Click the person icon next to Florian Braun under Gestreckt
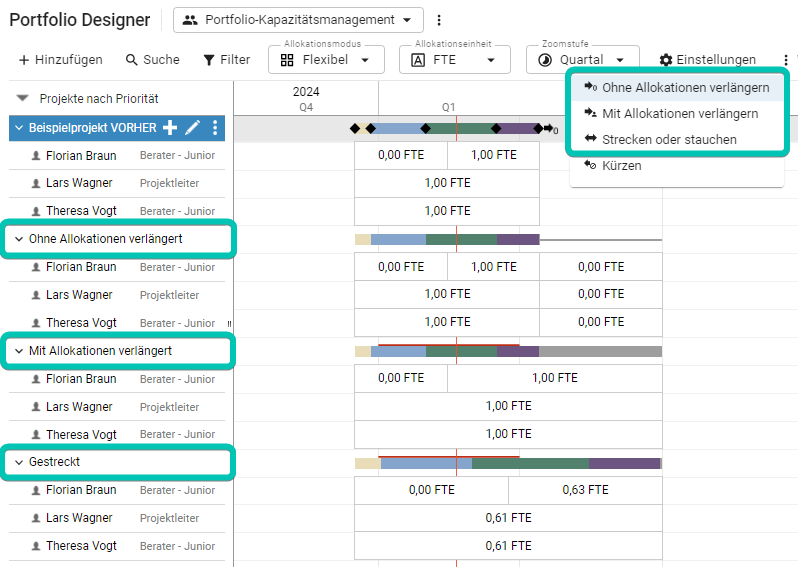 coord(36,490)
